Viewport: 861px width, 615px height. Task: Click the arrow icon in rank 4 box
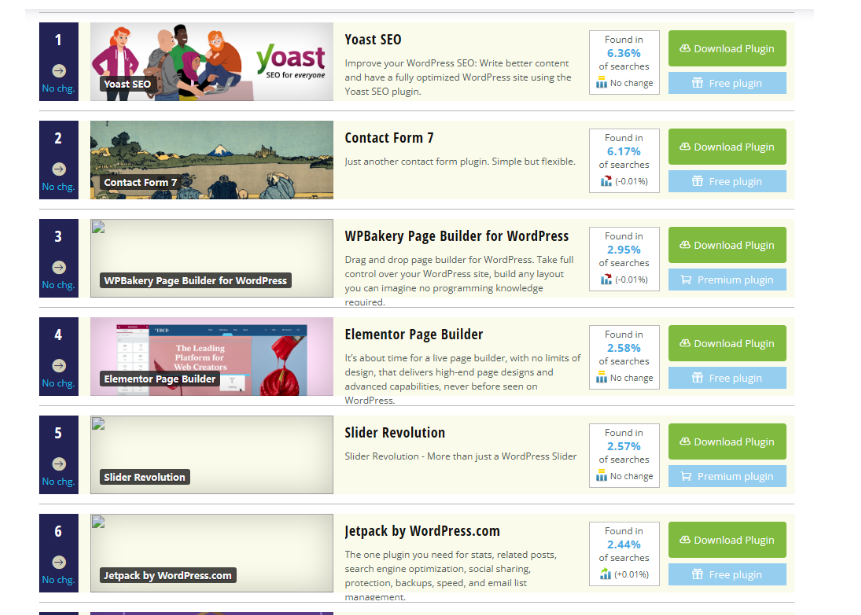click(x=59, y=366)
